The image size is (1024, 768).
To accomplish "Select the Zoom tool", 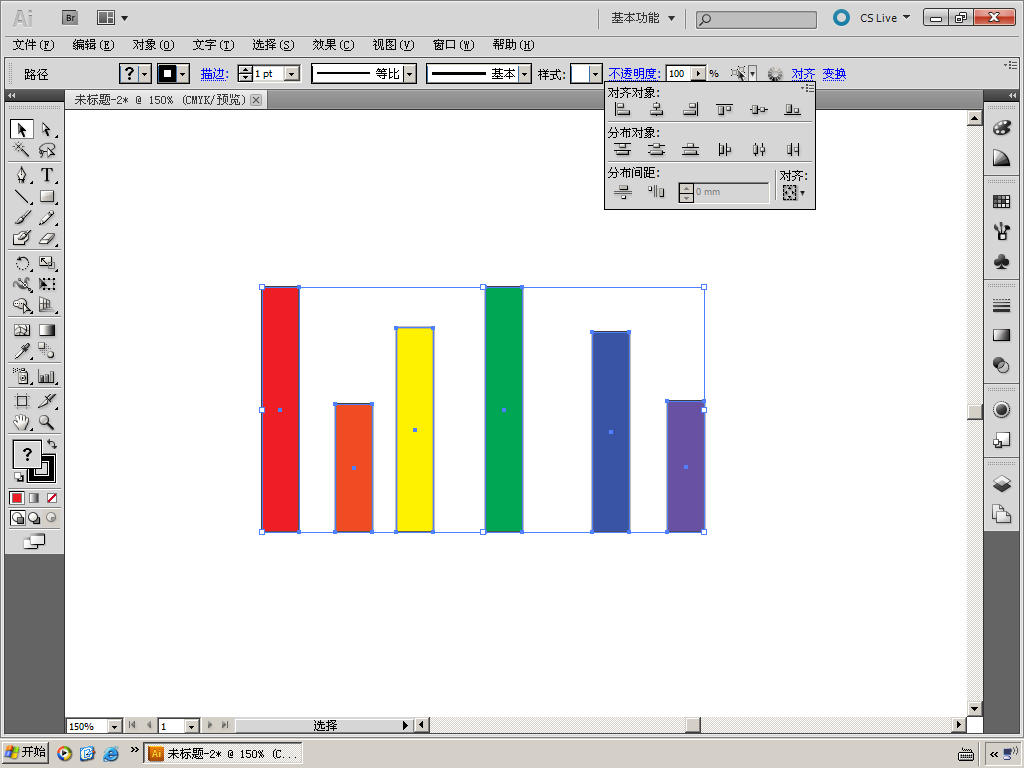I will [x=46, y=423].
